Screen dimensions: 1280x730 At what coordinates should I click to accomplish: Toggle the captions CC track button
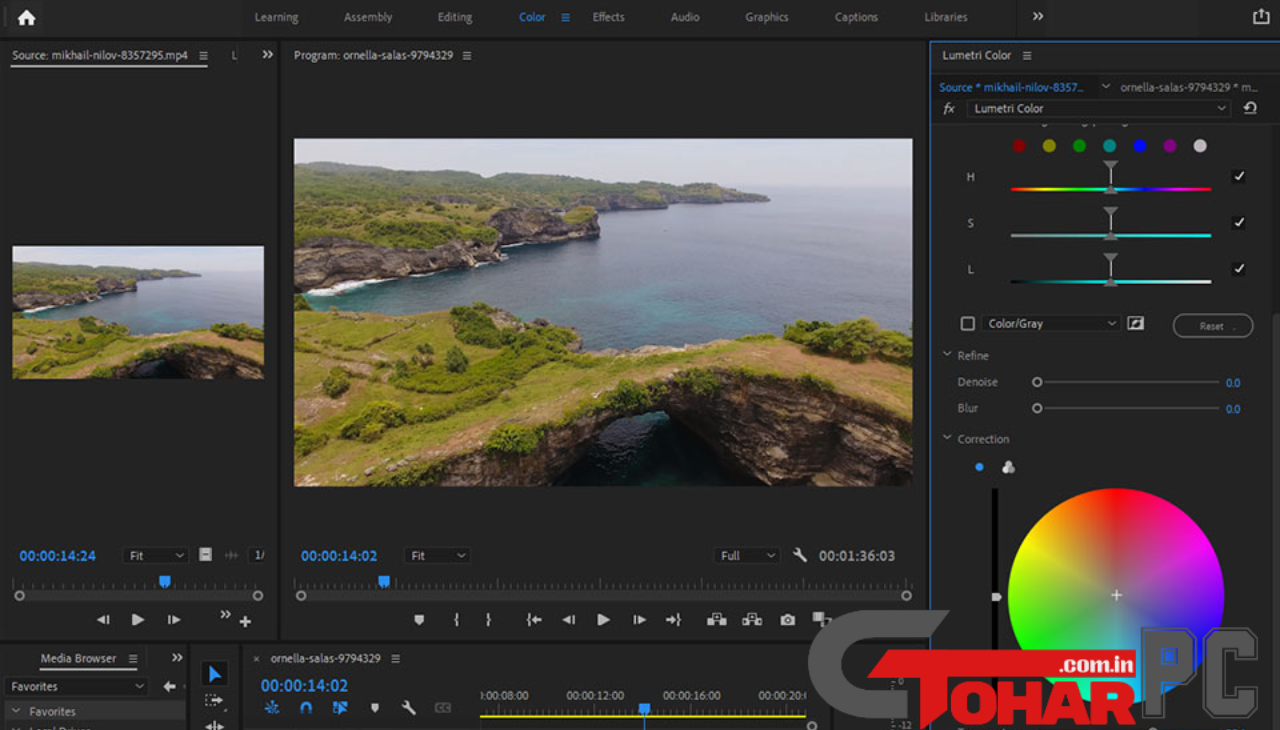[x=443, y=707]
